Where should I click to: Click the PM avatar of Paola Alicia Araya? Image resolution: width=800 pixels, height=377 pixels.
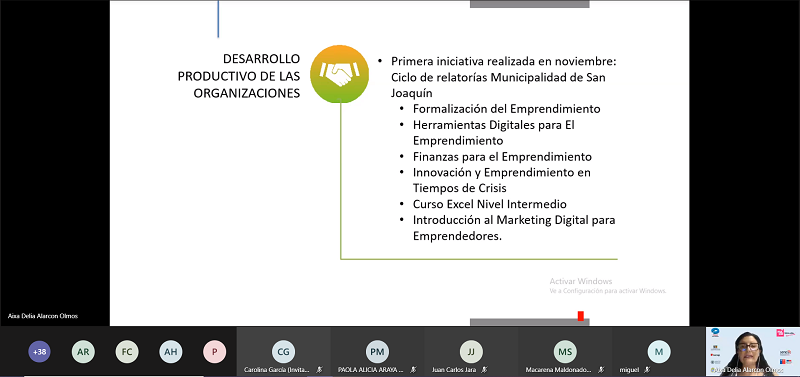pos(377,351)
